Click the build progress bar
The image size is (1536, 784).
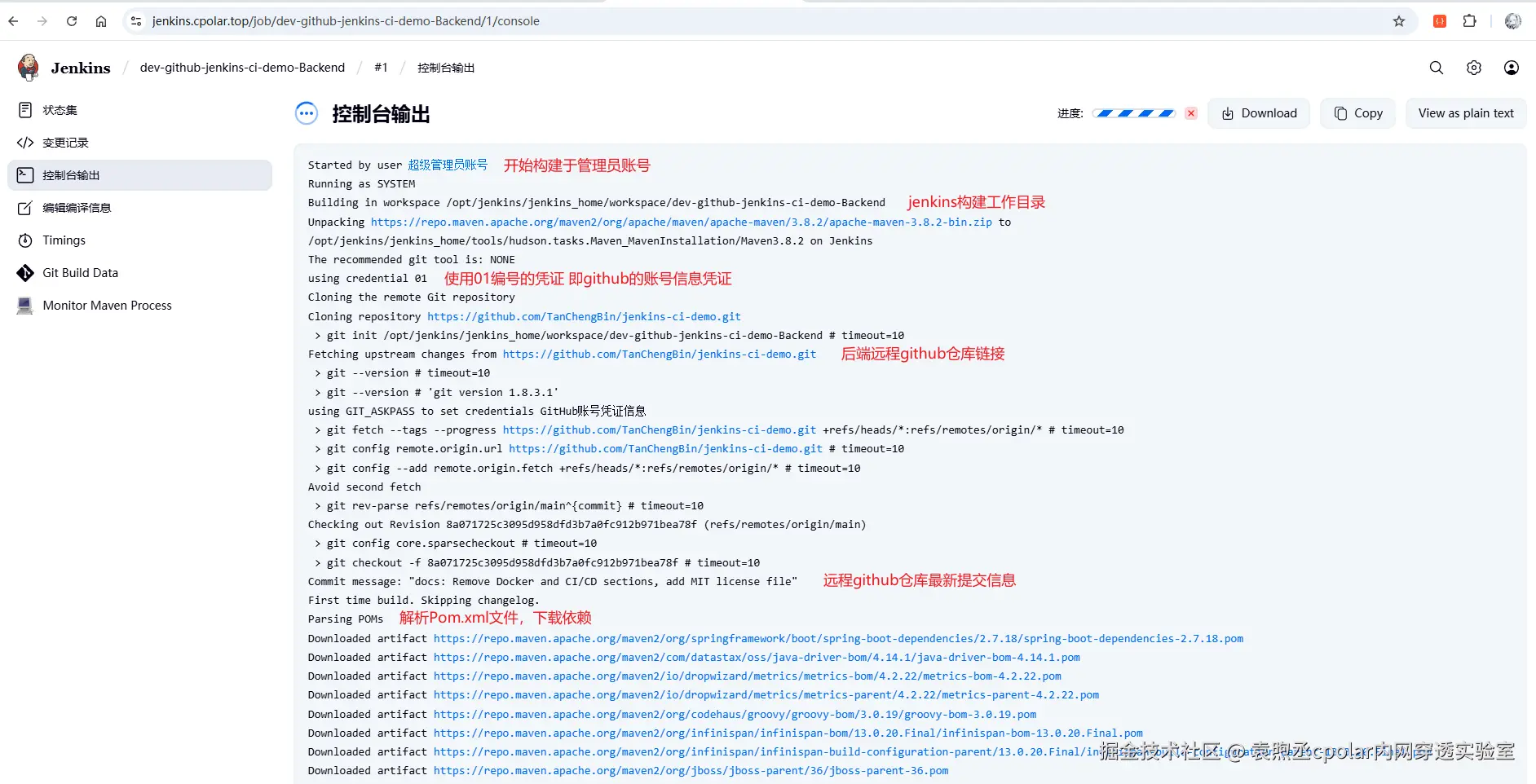pyautogui.click(x=1134, y=113)
